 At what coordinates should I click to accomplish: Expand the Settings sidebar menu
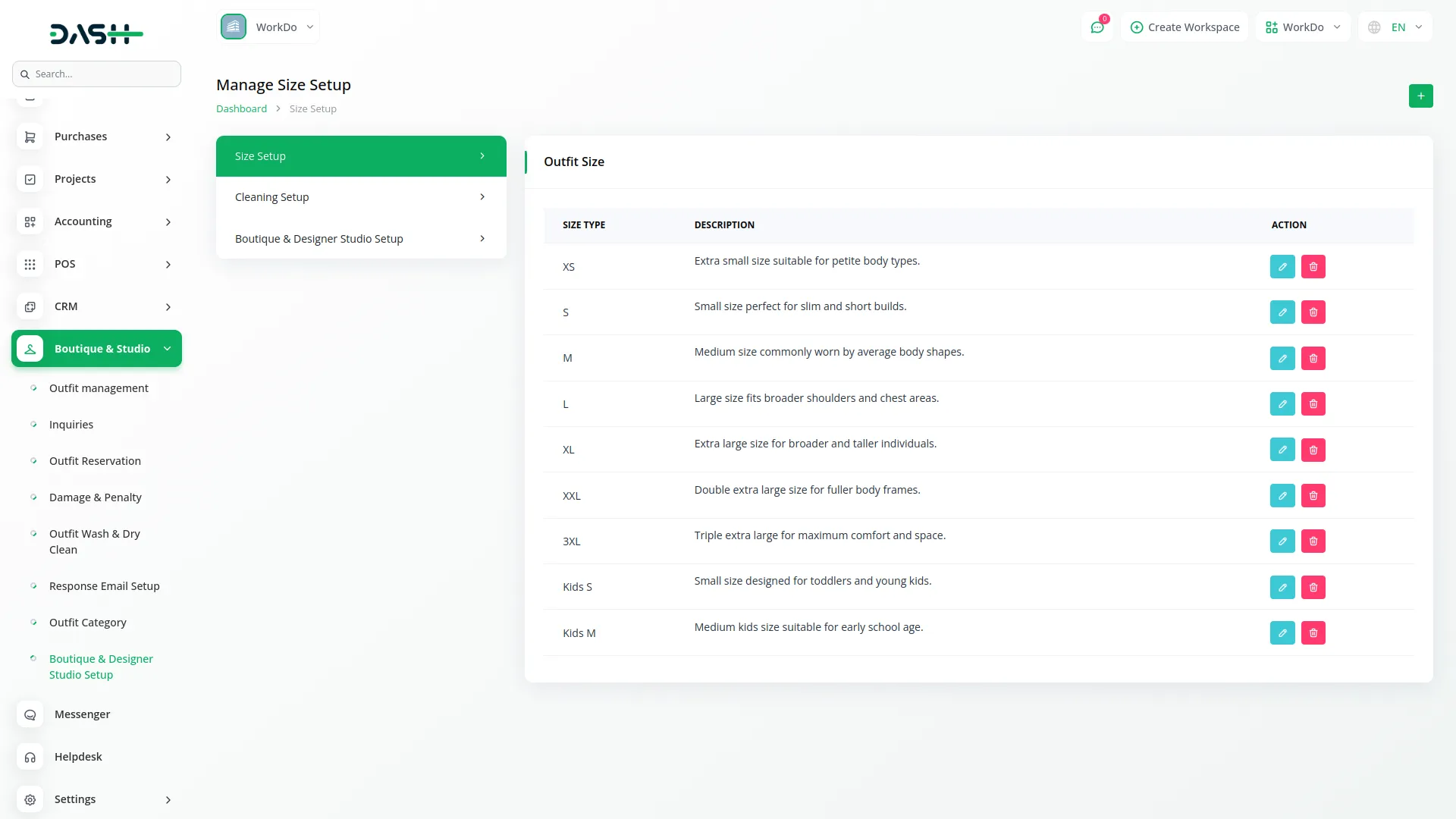click(x=96, y=799)
